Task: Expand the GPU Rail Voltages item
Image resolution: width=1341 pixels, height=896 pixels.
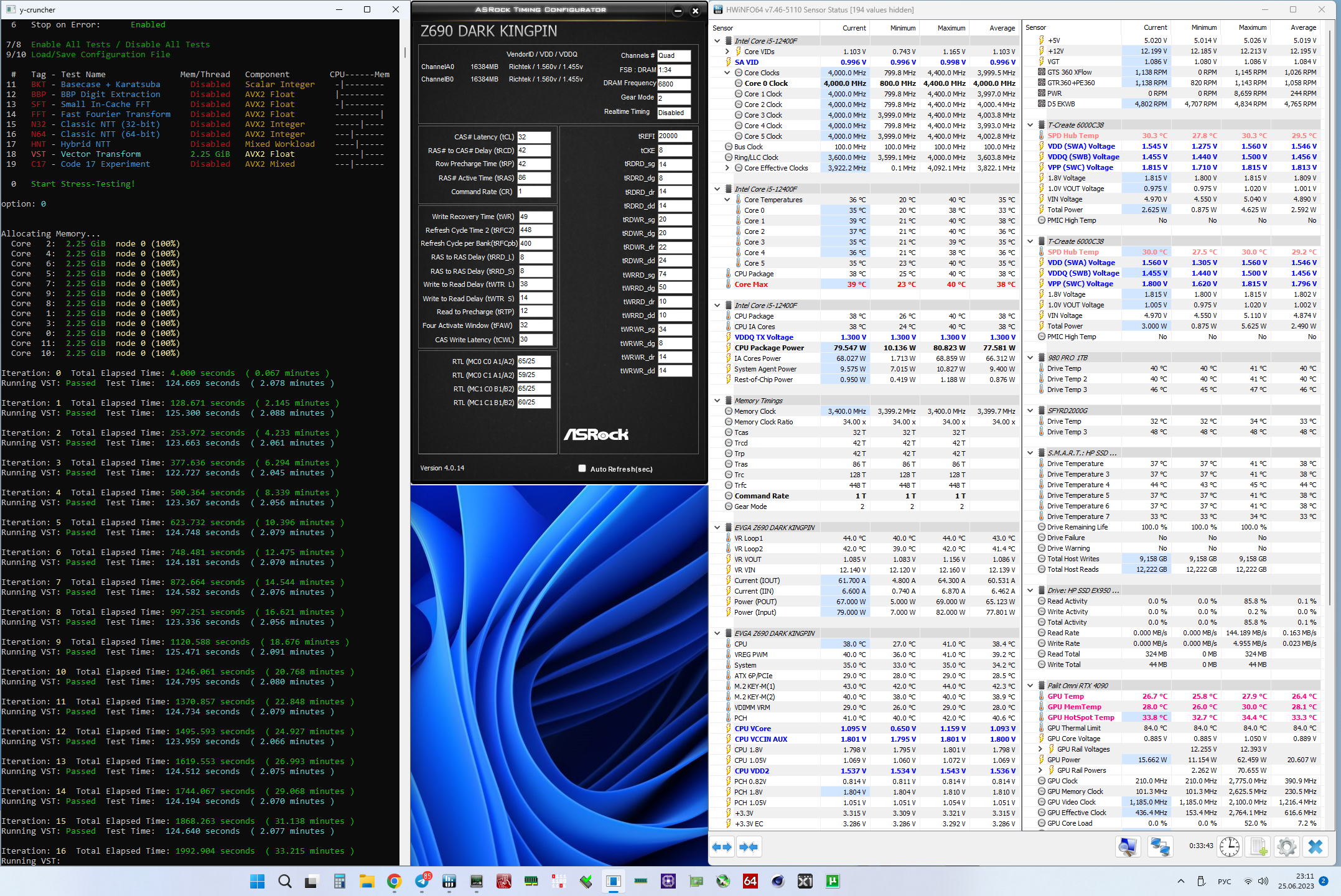Action: [x=1040, y=749]
